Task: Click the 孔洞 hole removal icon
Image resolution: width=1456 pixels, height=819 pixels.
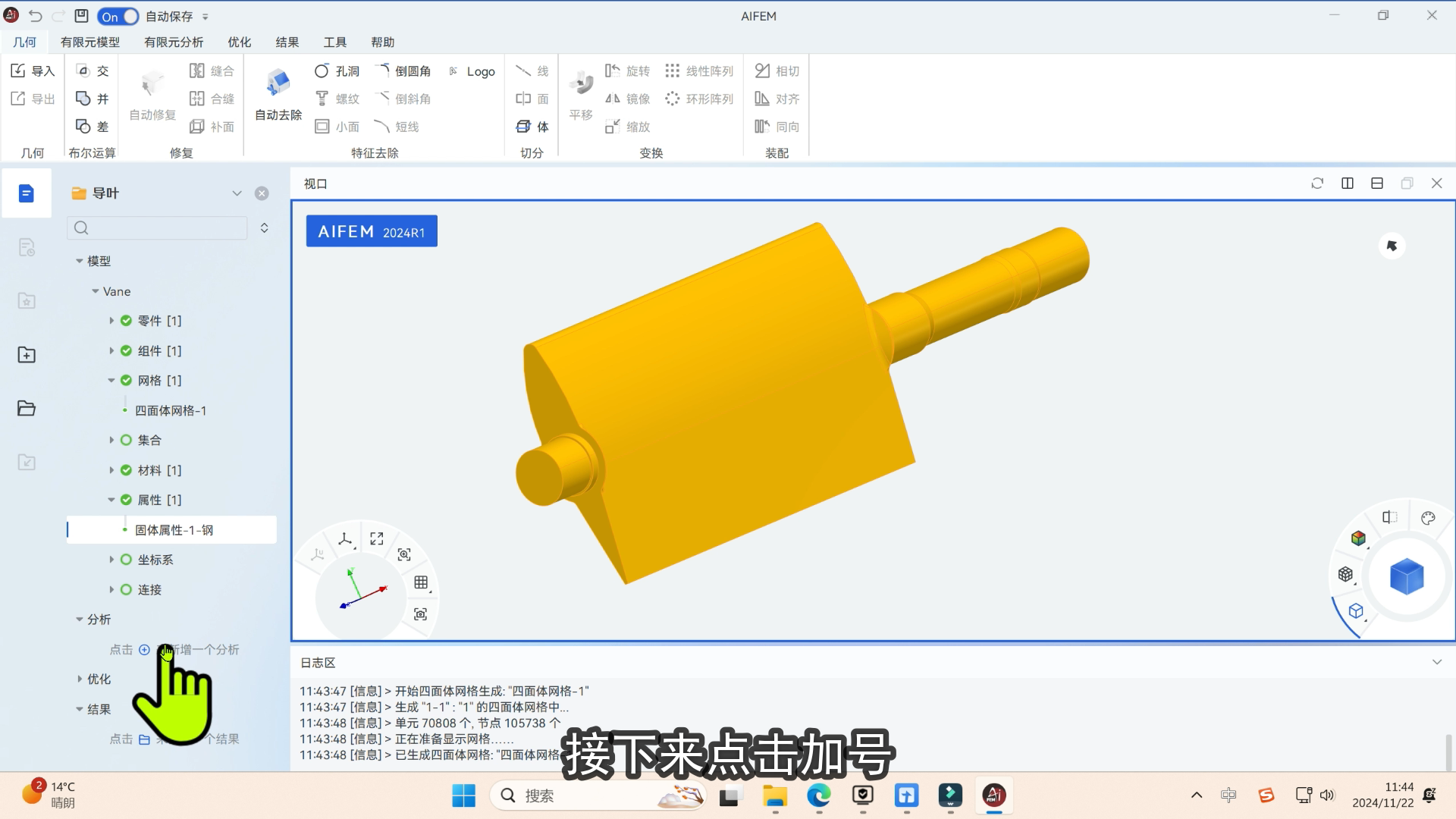Action: coord(322,71)
